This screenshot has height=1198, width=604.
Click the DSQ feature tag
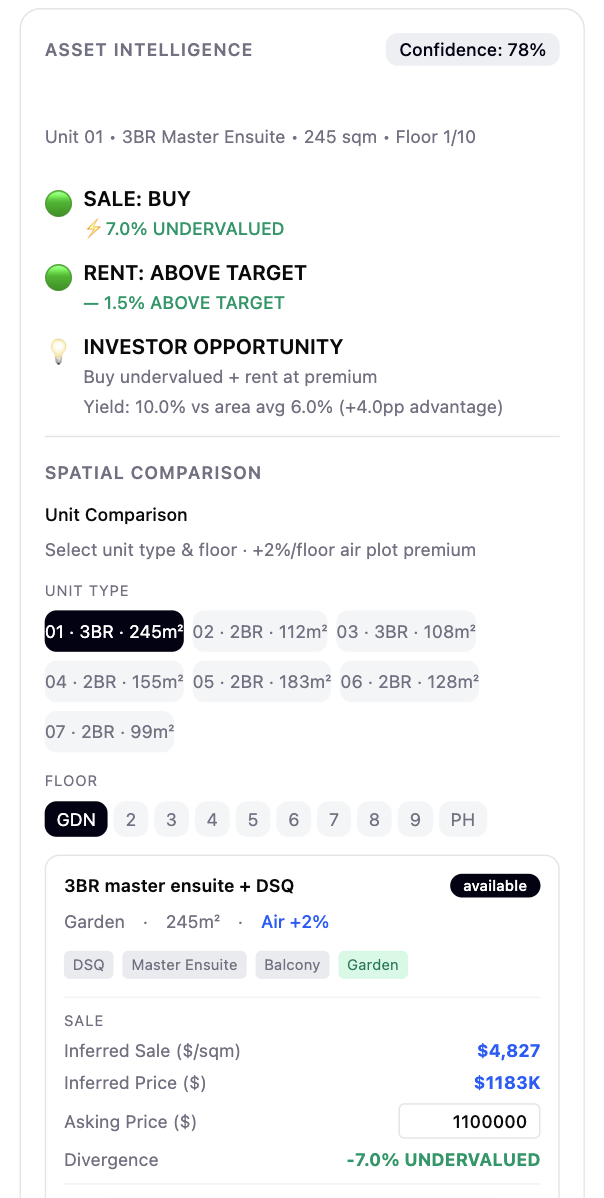pos(89,965)
